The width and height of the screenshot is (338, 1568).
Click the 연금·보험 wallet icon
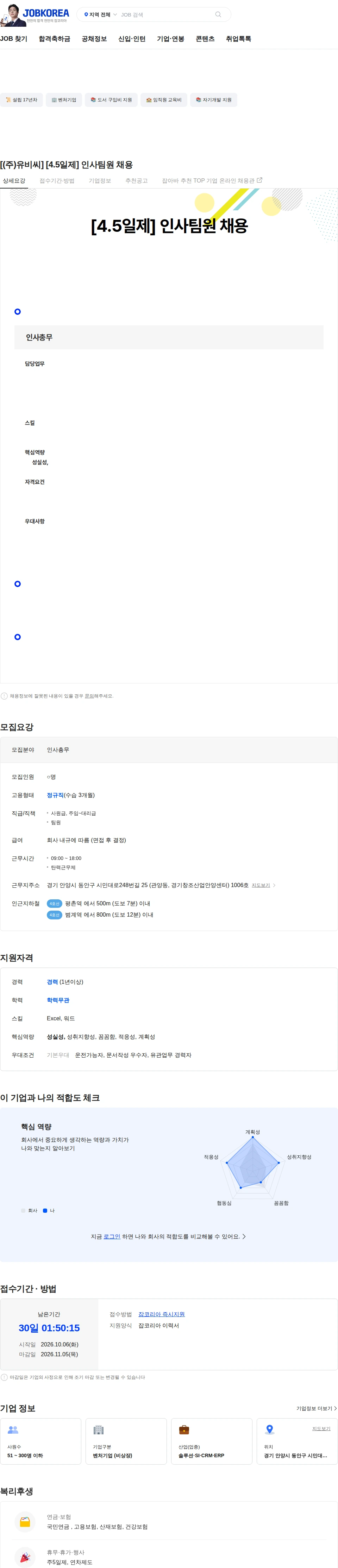pos(25,1522)
